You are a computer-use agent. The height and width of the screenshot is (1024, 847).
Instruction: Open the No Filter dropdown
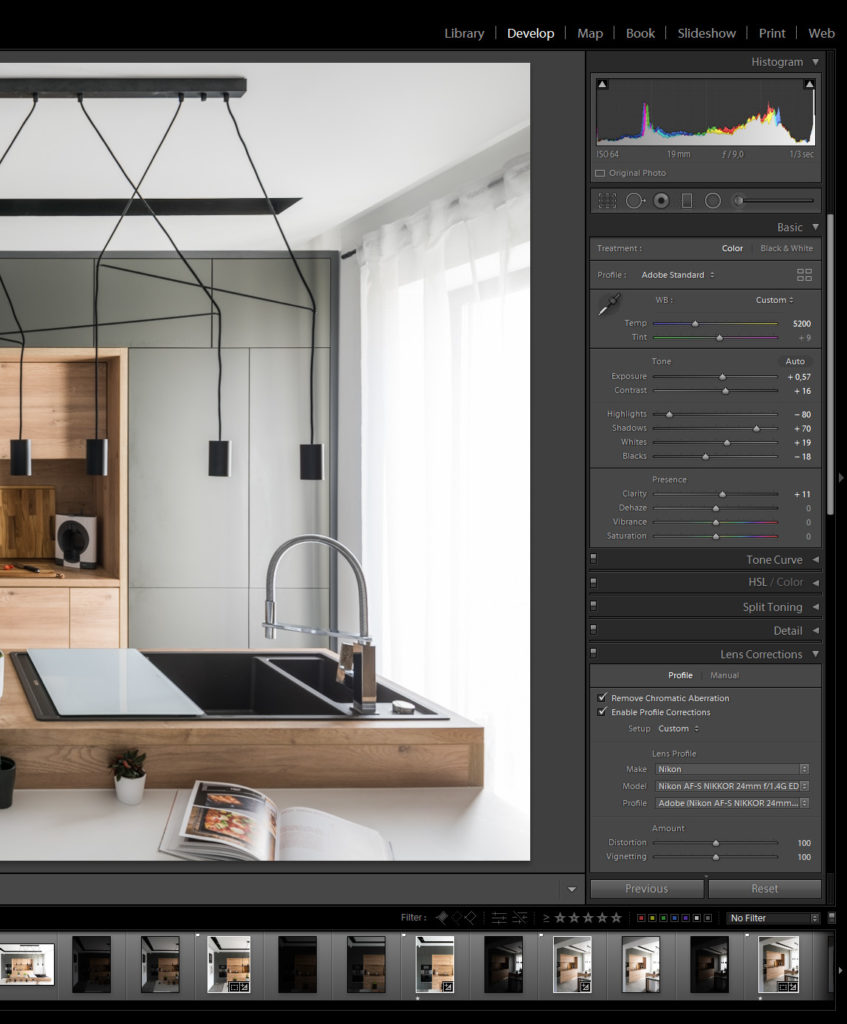(773, 918)
